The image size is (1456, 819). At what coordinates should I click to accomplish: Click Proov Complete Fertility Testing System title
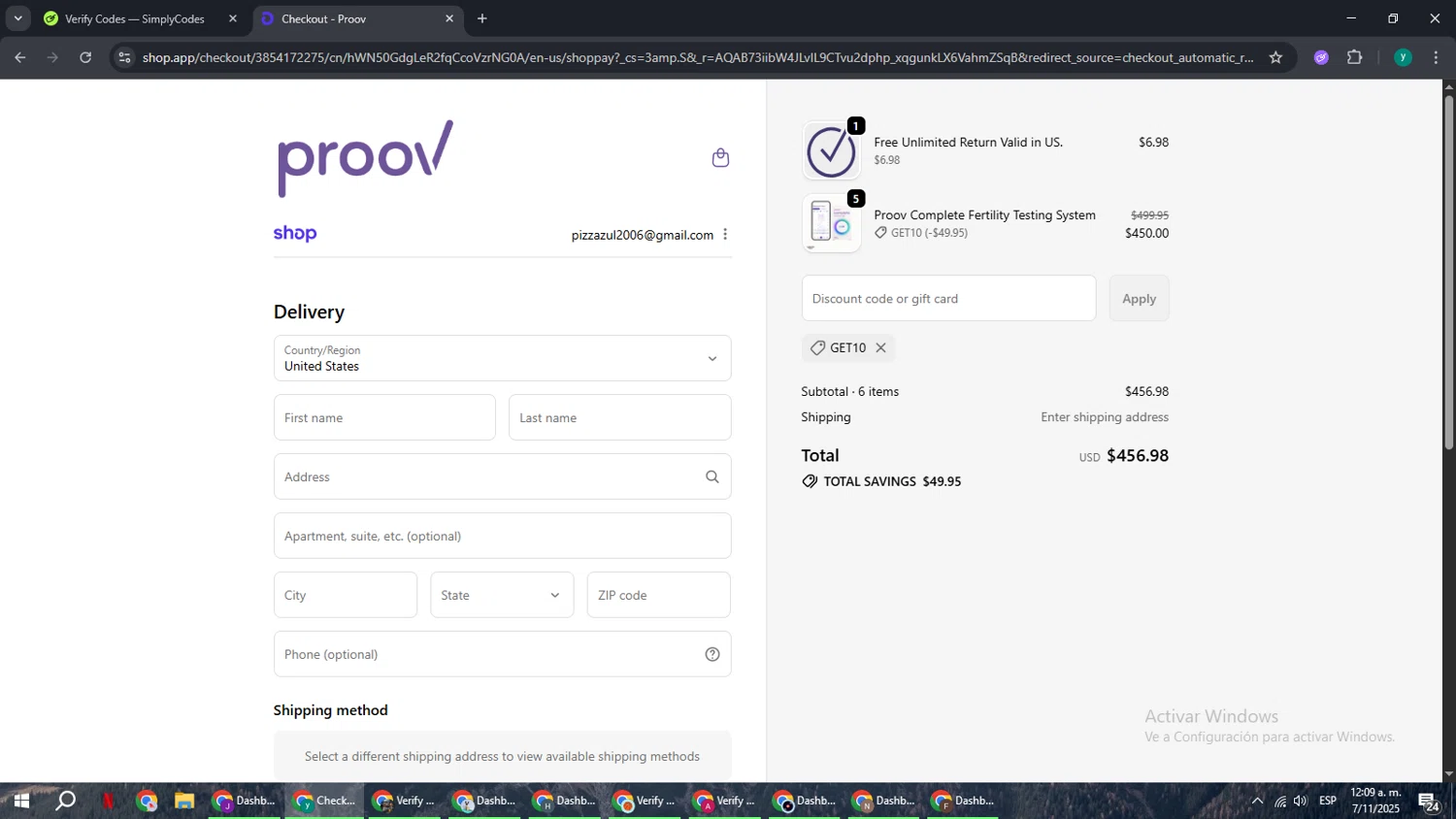(984, 215)
